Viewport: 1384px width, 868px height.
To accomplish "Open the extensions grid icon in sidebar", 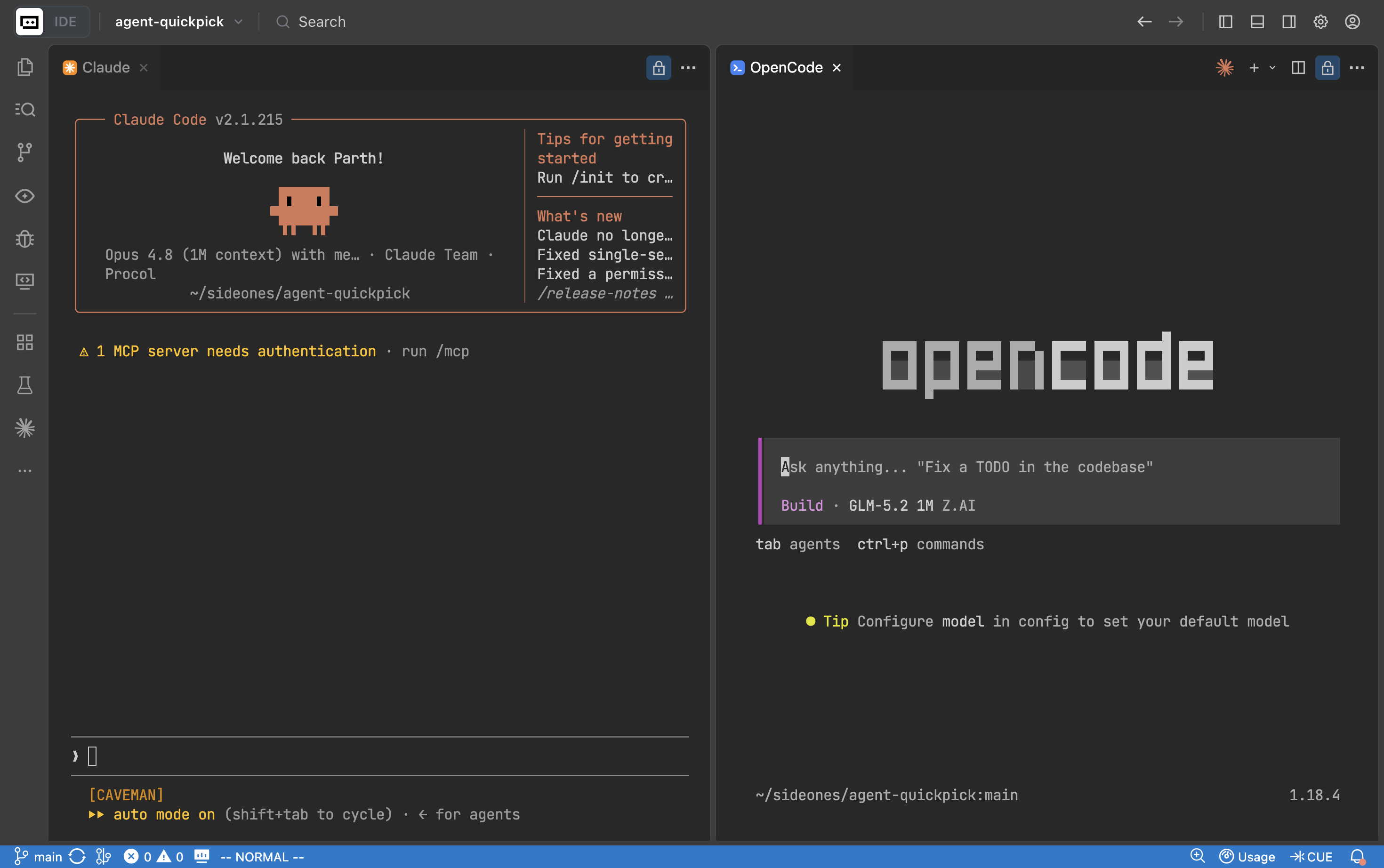I will [x=24, y=343].
